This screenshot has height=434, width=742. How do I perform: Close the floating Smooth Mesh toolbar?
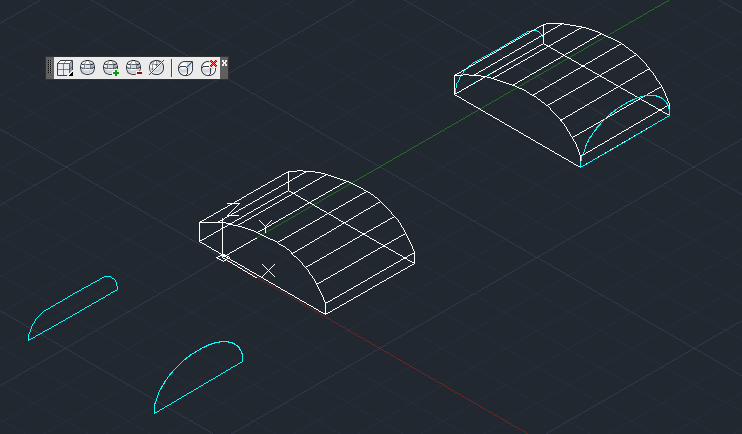[224, 62]
